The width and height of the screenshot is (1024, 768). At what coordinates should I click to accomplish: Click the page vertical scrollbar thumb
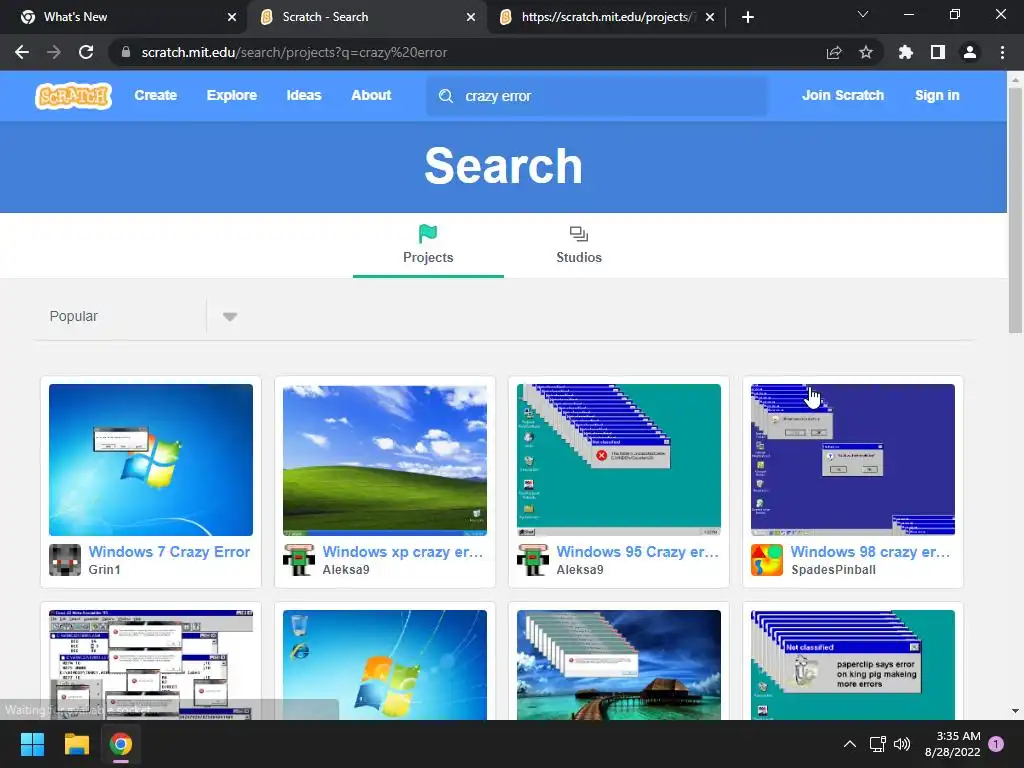(x=1015, y=210)
